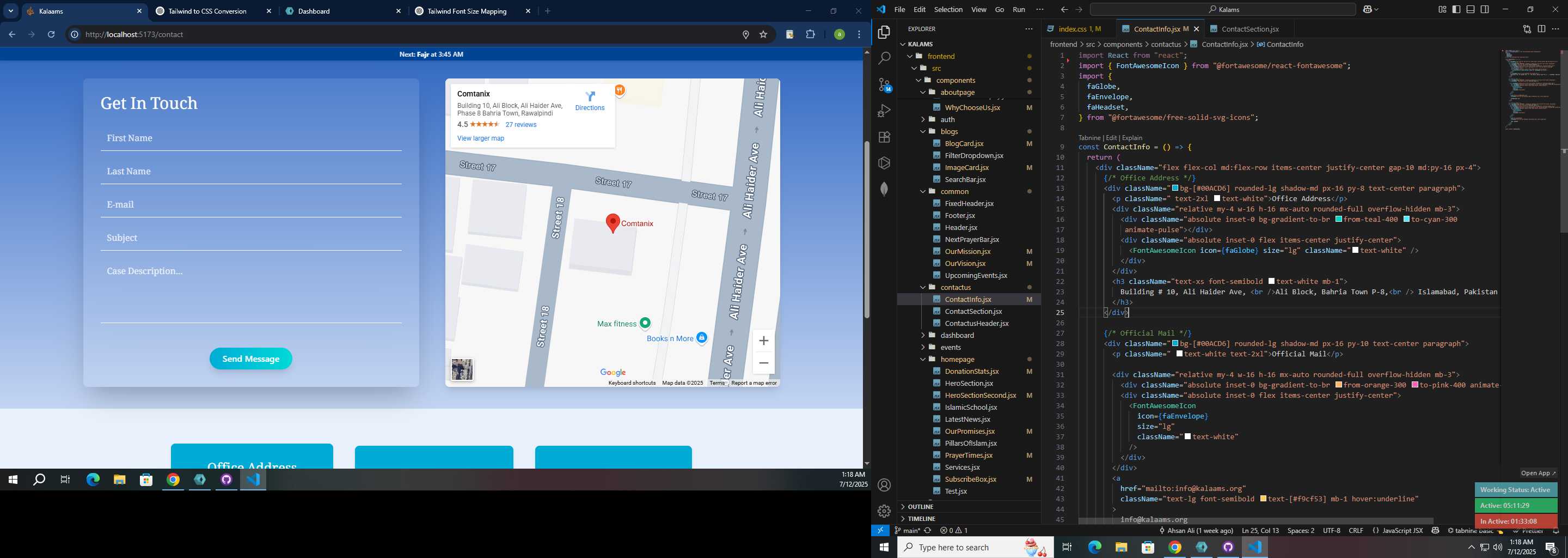This screenshot has width=1568, height=558.
Task: Open View larger map link
Action: [481, 138]
